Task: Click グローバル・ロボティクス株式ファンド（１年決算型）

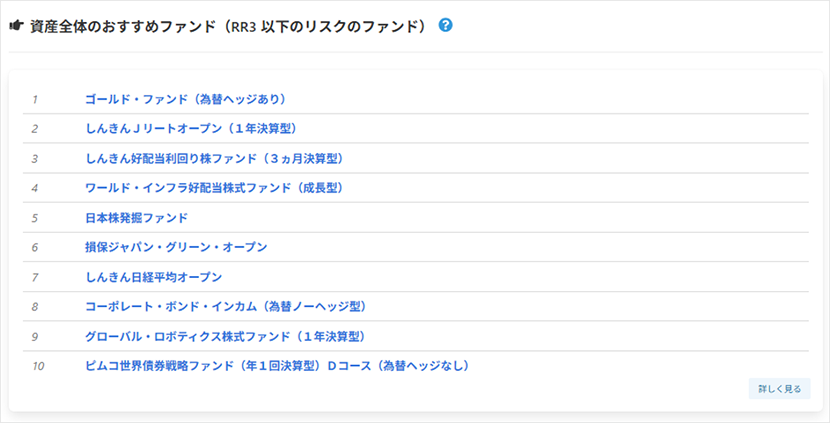Action: point(225,336)
